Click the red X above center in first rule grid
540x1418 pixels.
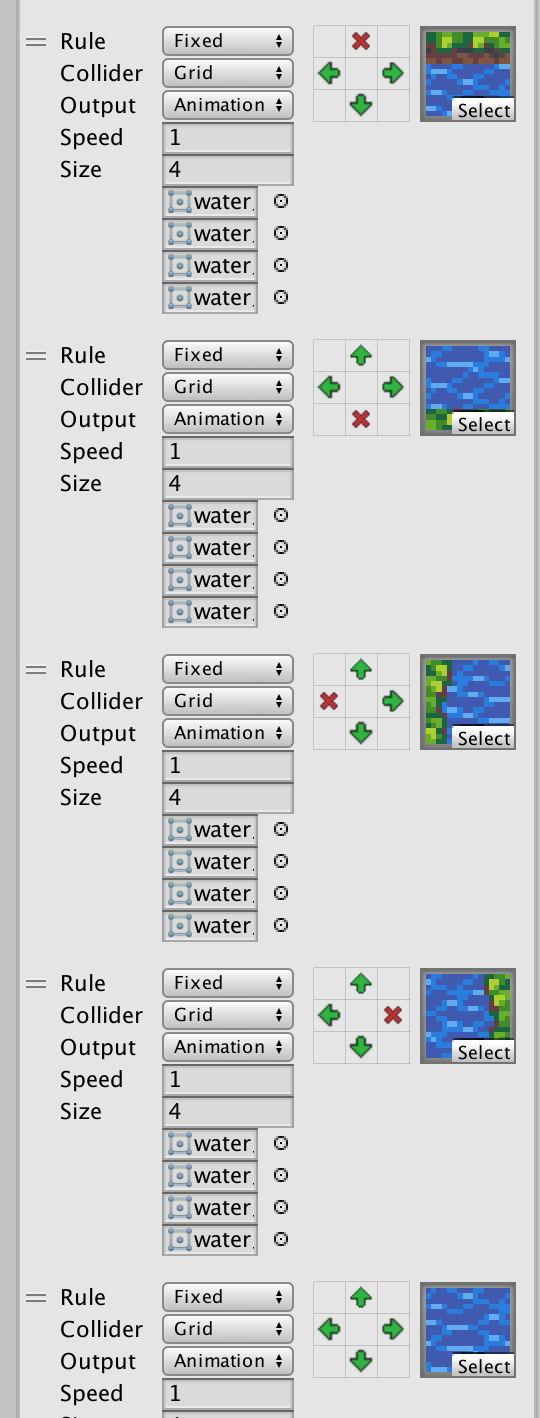361,41
